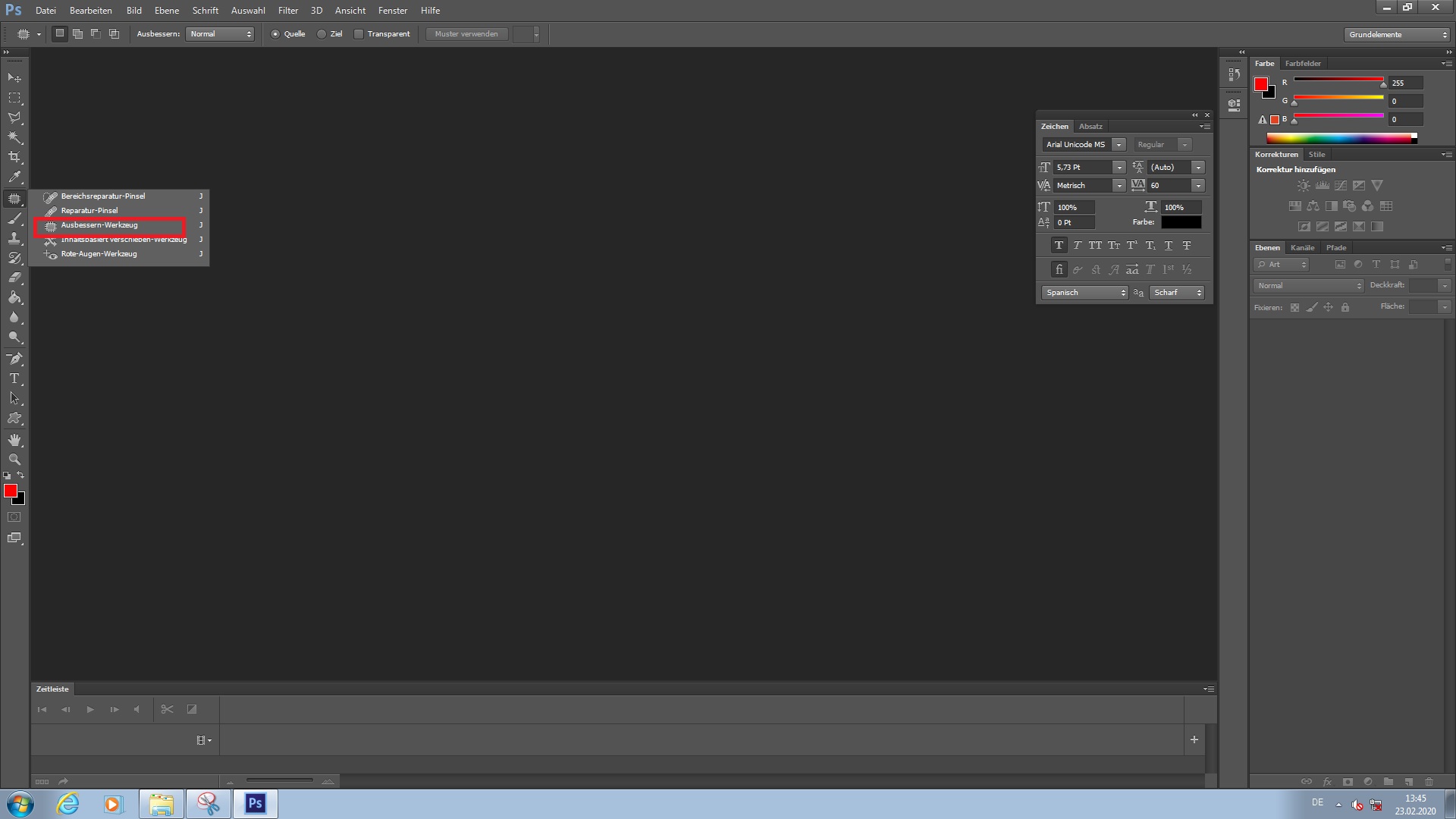Enable the Transparent checkbox in the options bar
The height and width of the screenshot is (819, 1456).
coord(359,33)
